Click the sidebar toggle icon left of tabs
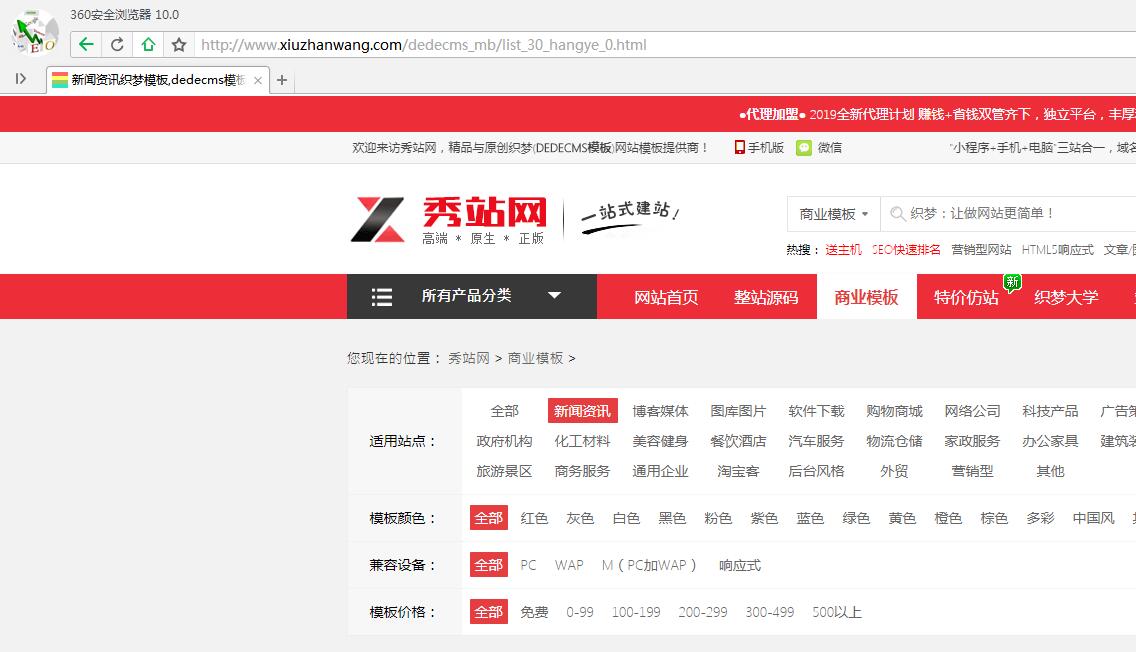 point(21,79)
